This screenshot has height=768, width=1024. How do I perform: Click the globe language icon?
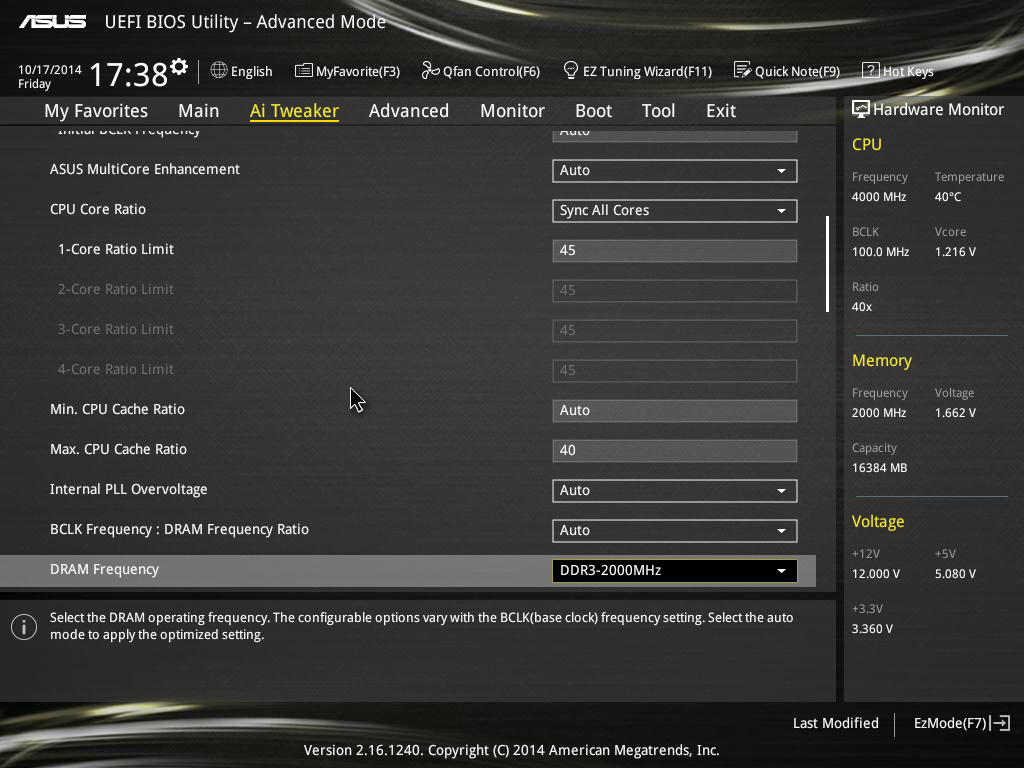pos(219,70)
